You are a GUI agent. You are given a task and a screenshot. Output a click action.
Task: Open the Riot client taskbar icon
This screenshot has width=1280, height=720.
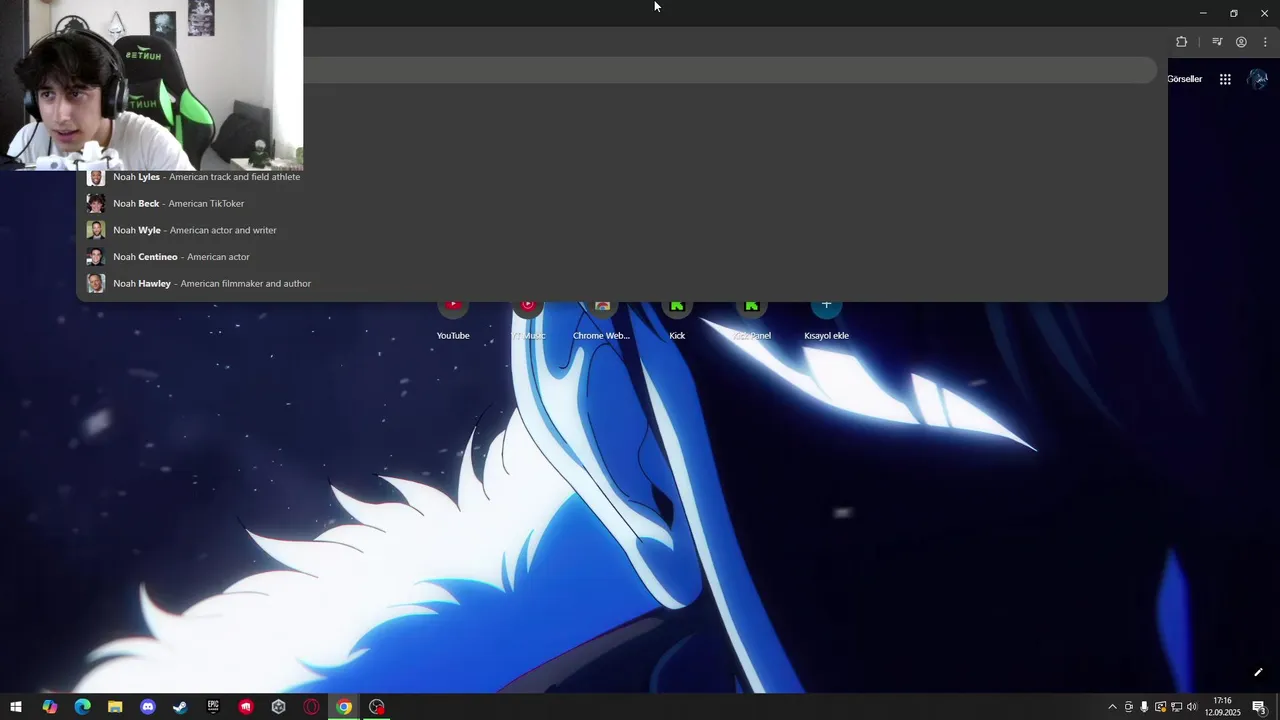[246, 707]
